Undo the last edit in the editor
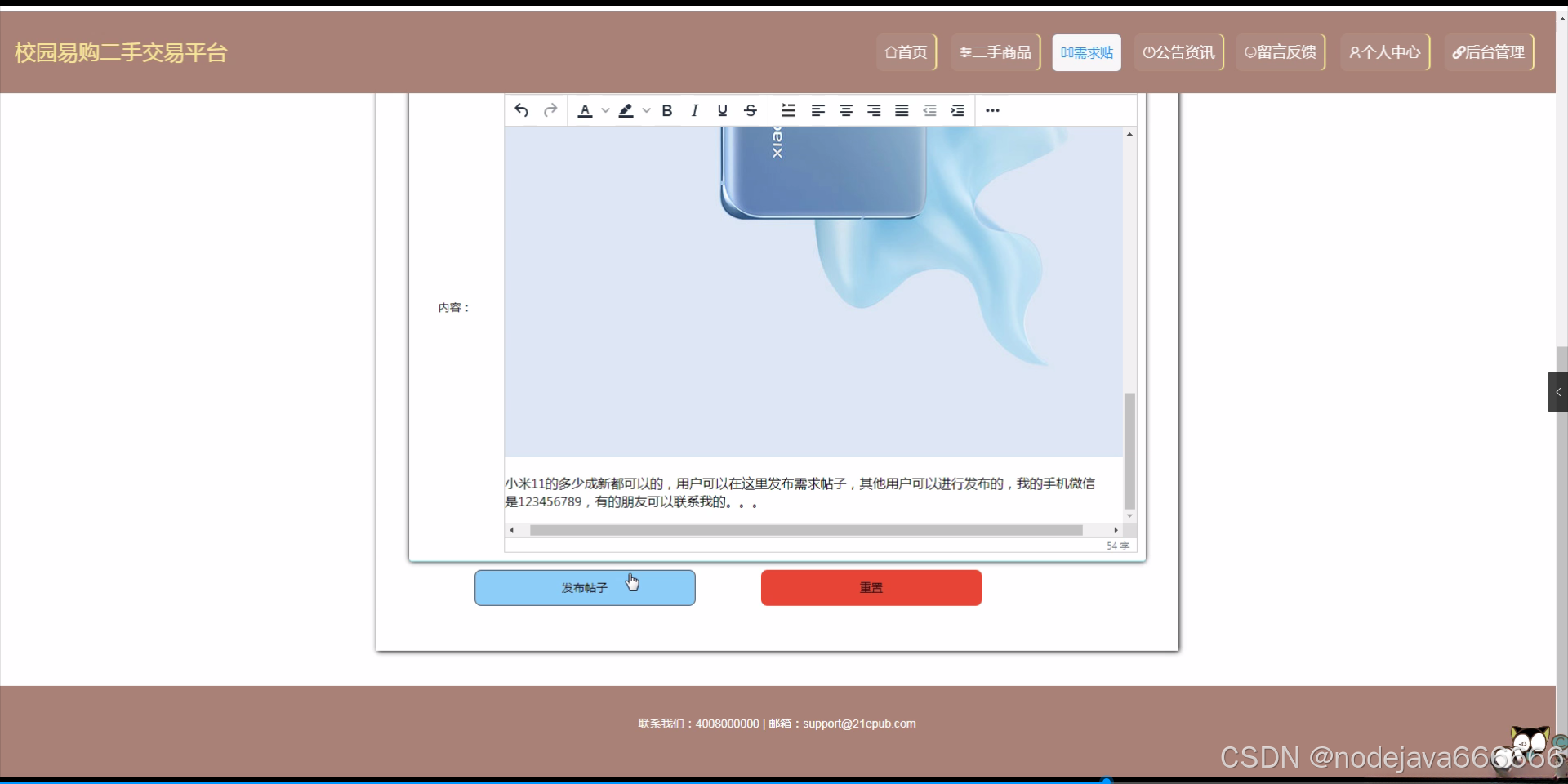Viewport: 1568px width, 784px height. point(522,110)
